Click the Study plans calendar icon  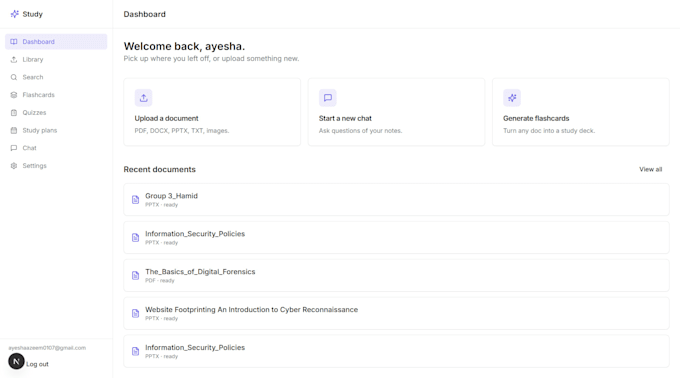point(14,130)
